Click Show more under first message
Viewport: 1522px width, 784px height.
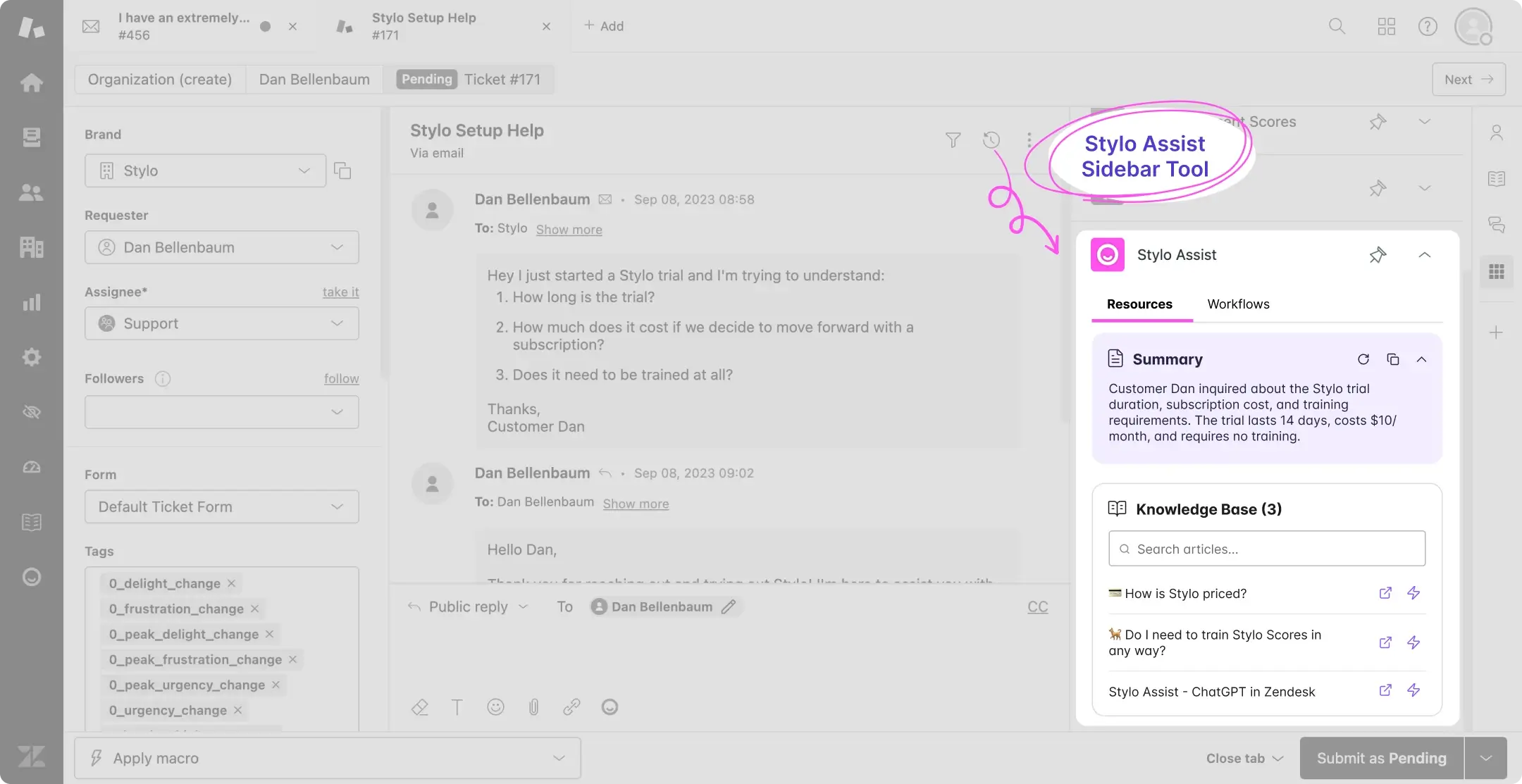pyautogui.click(x=569, y=230)
